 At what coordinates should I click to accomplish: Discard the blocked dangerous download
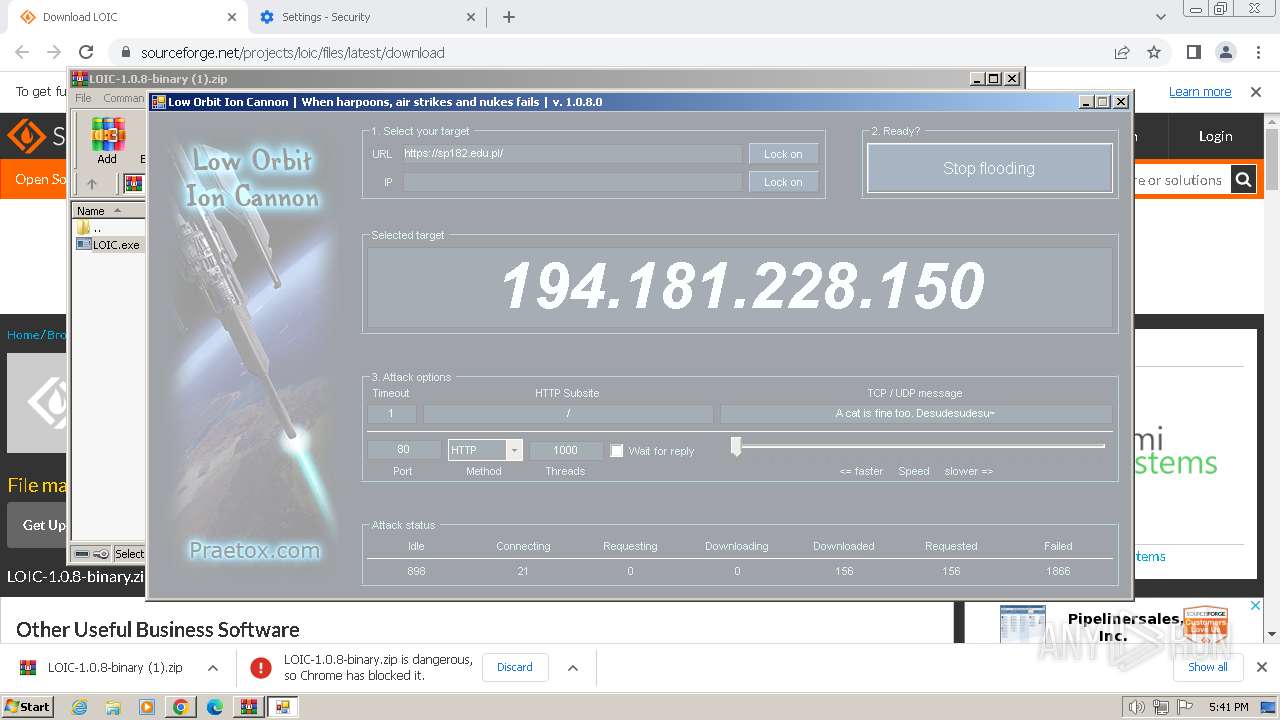coord(515,667)
